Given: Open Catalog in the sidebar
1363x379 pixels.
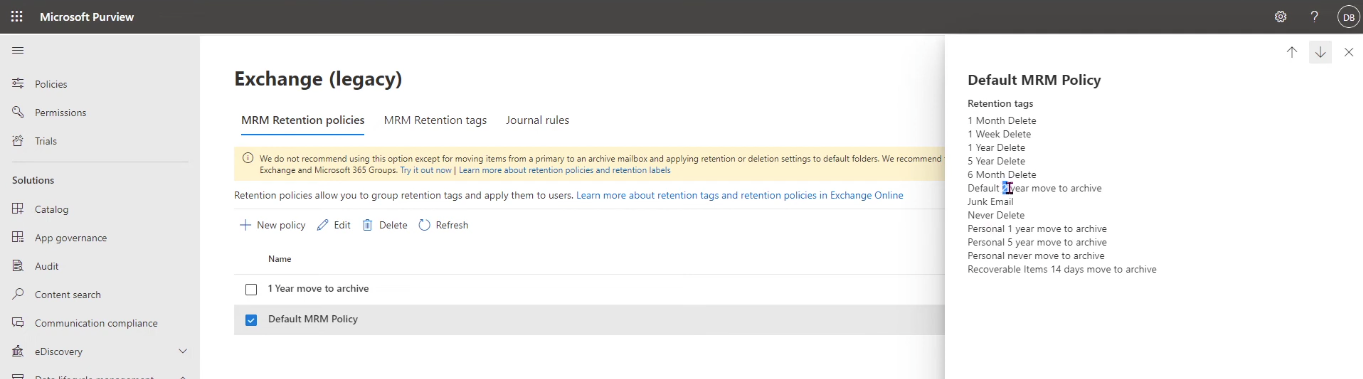Looking at the screenshot, I should 51,210.
